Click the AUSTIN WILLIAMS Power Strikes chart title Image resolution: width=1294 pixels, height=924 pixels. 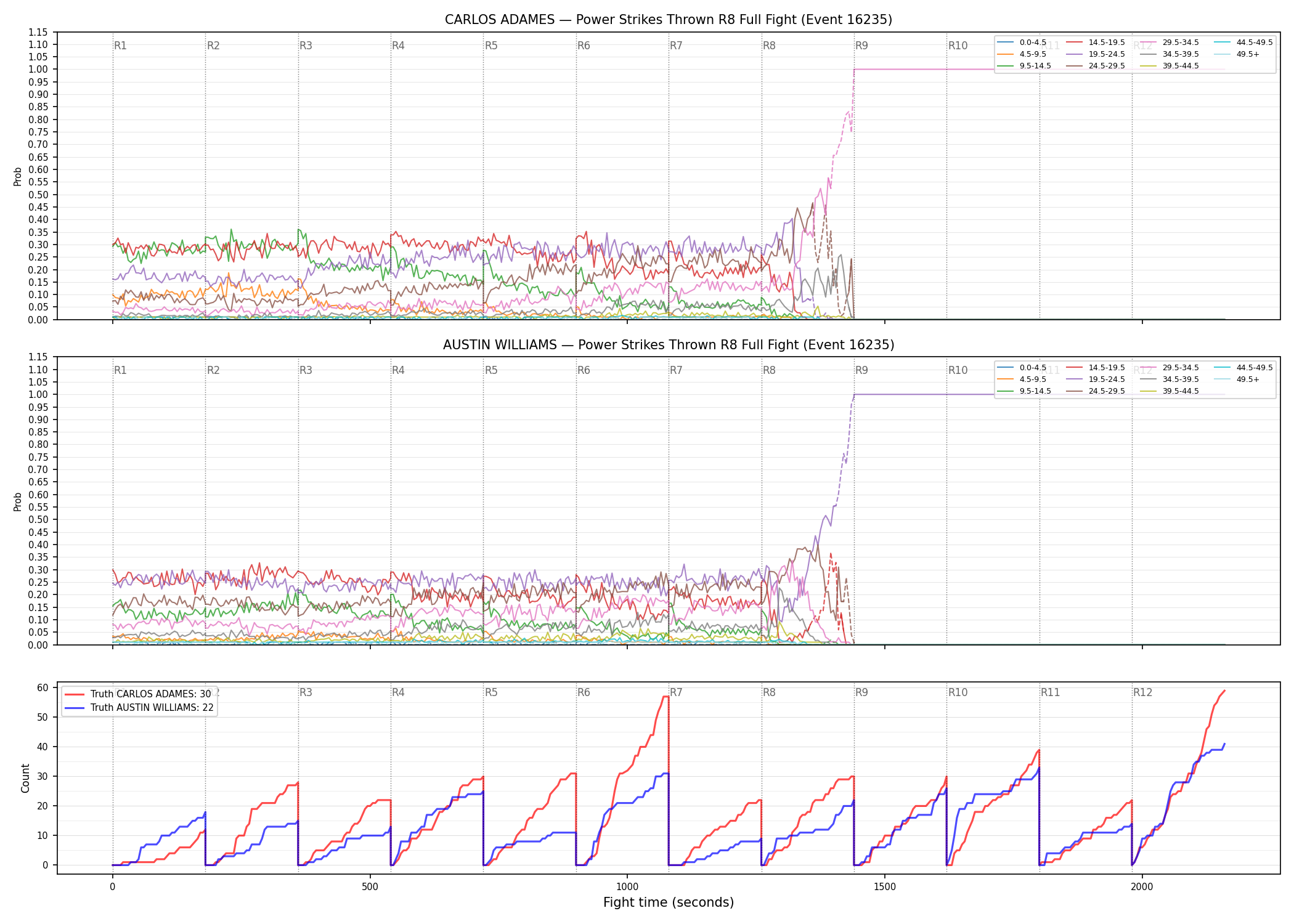point(669,345)
